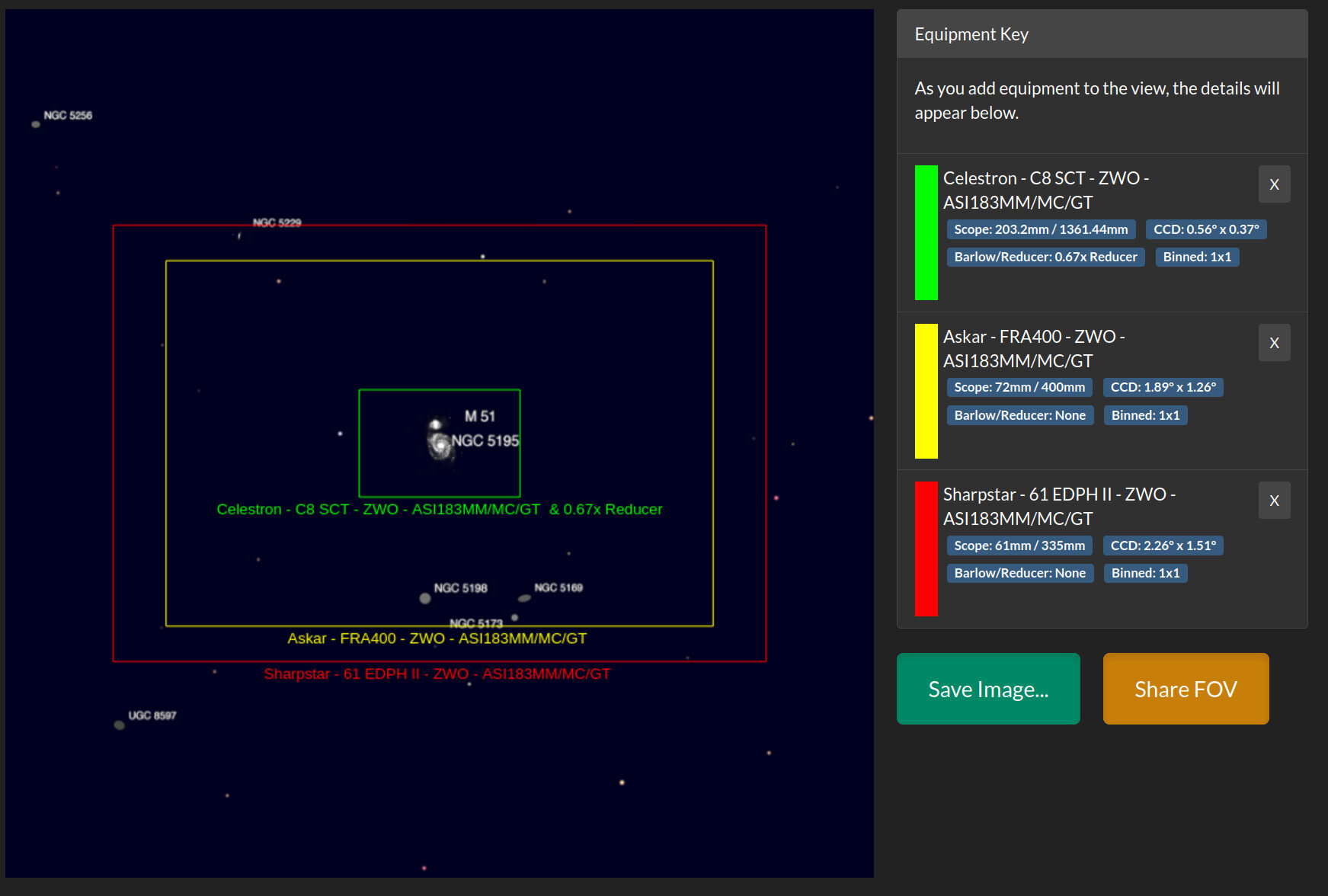The height and width of the screenshot is (896, 1328).
Task: Remove the Sharpstar 61 EDPH II entry
Action: click(x=1274, y=501)
